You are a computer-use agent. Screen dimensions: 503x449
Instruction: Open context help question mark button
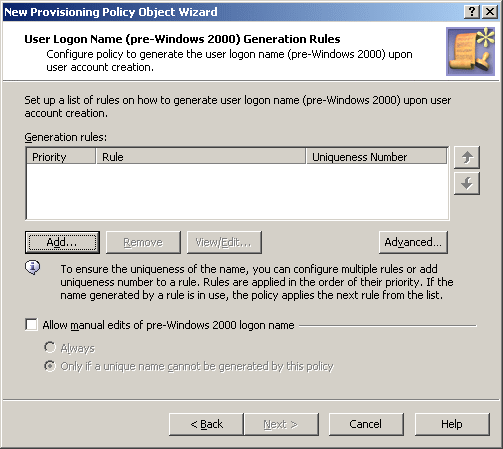472,12
